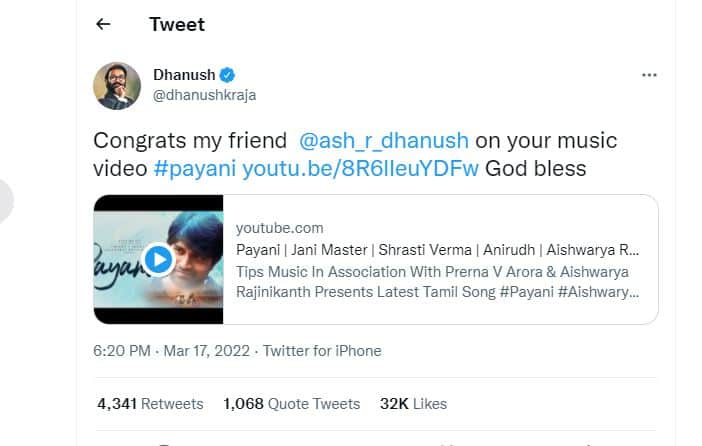Click the #payani hashtag
This screenshot has height=446, width=702.
[196, 169]
